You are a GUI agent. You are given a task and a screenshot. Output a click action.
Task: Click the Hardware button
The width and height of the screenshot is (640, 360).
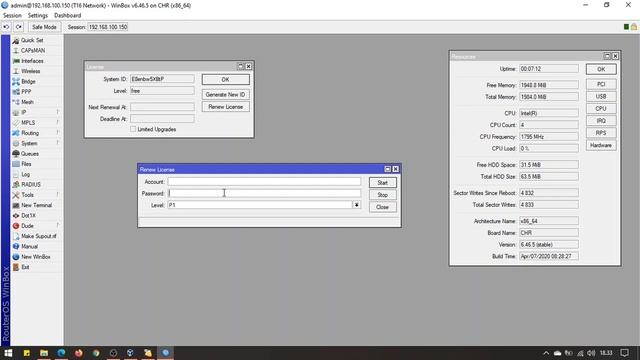[601, 145]
